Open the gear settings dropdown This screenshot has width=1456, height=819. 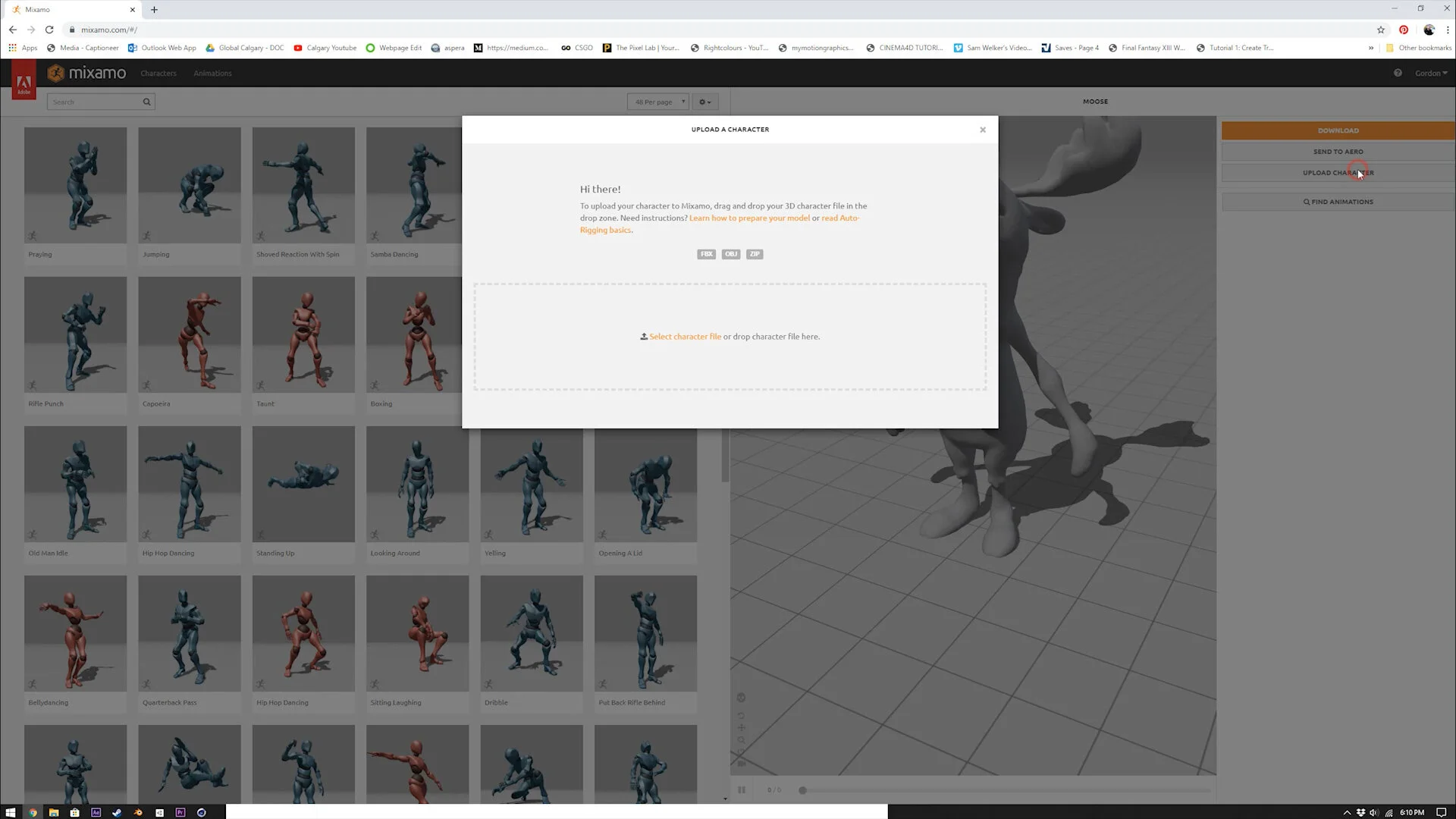704,102
